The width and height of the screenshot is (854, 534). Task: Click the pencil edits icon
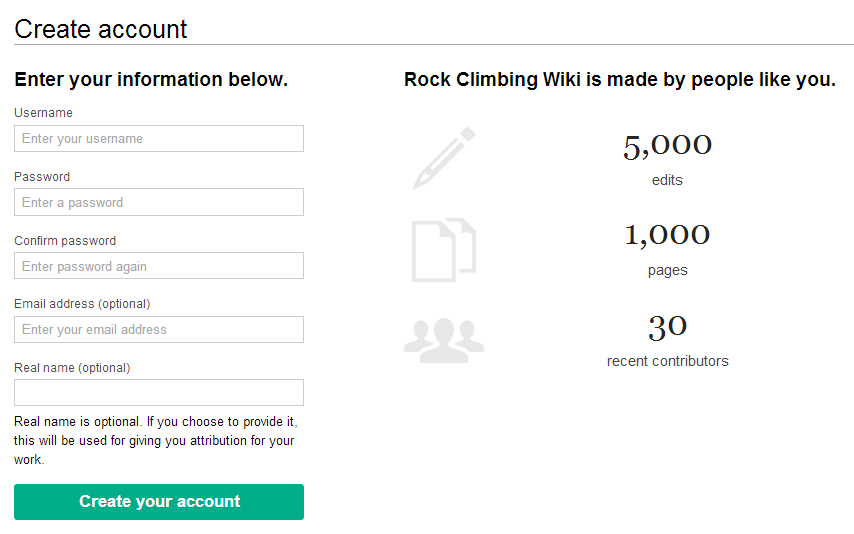pyautogui.click(x=444, y=158)
